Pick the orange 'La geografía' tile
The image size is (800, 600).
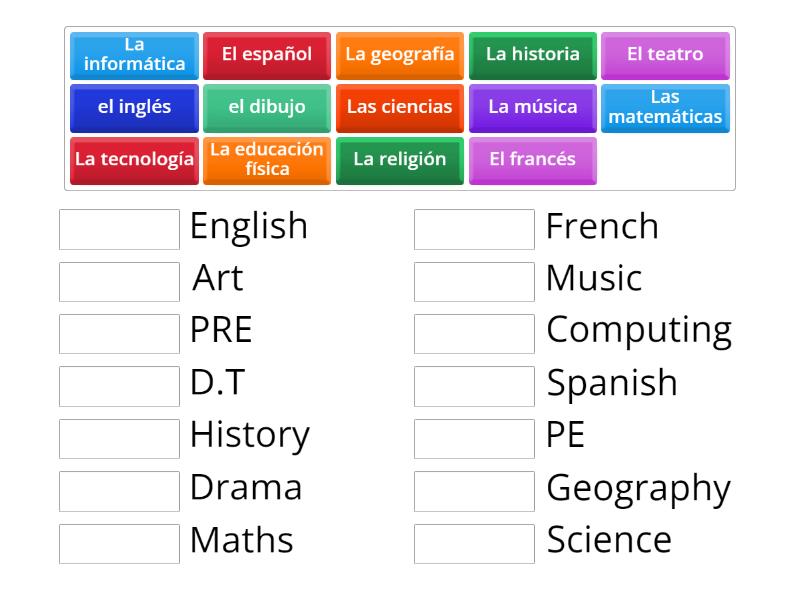point(400,55)
